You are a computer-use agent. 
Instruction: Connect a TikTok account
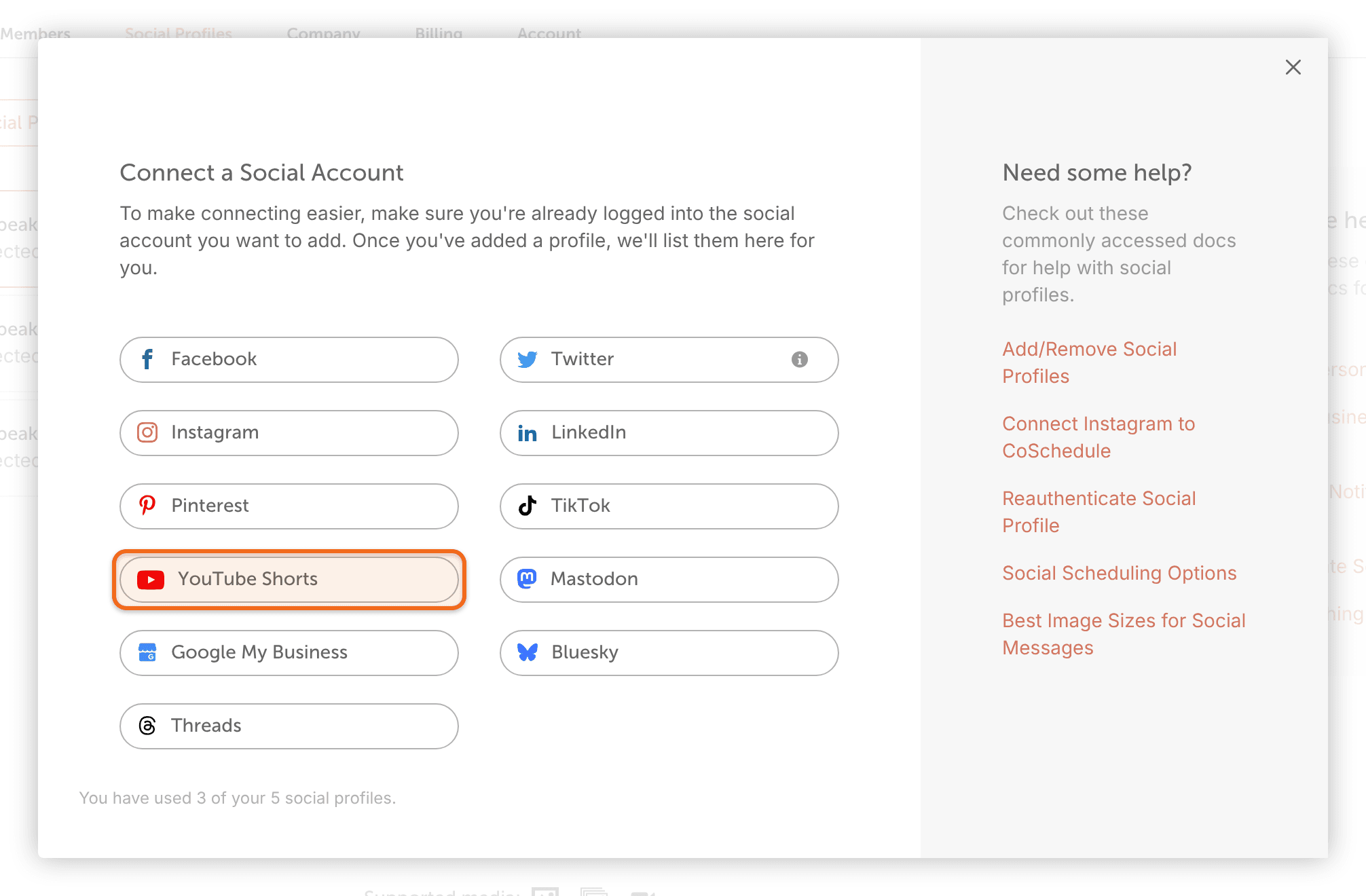click(669, 506)
